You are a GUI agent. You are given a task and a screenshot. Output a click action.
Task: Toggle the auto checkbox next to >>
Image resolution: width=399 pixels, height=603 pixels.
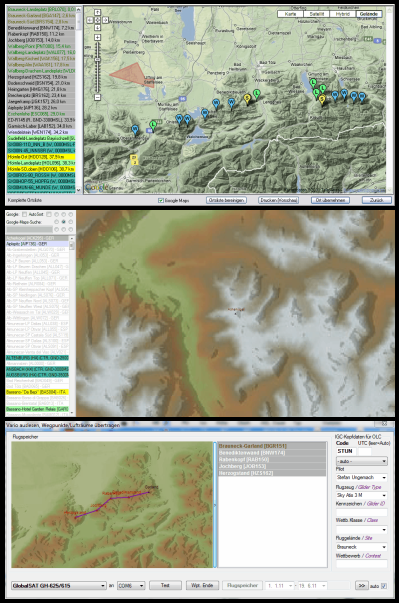(x=383, y=586)
